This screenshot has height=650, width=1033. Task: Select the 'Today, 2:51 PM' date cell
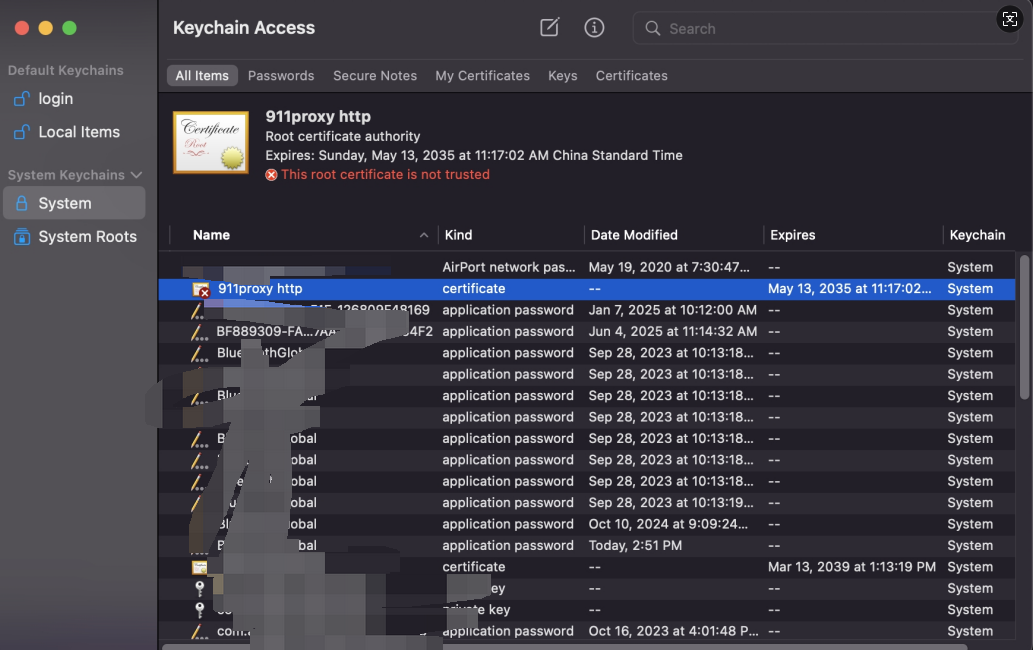(635, 545)
